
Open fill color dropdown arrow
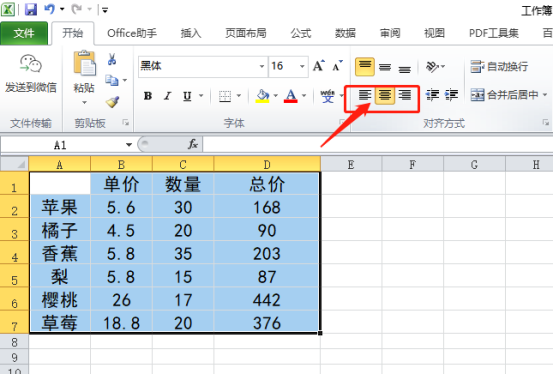(276, 96)
